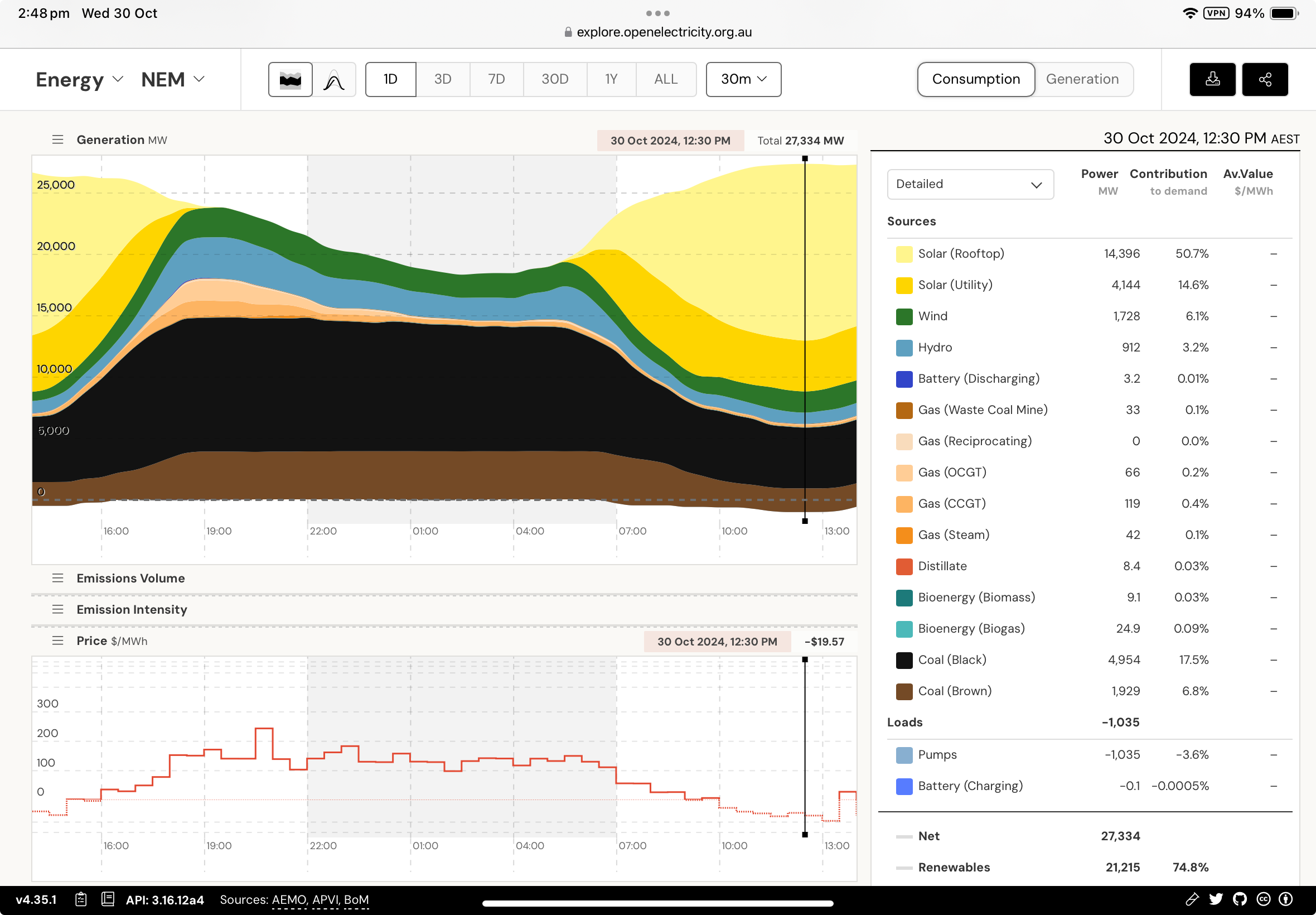Expand the 30m interval dropdown
Image resolution: width=1316 pixels, height=915 pixels.
coord(743,79)
